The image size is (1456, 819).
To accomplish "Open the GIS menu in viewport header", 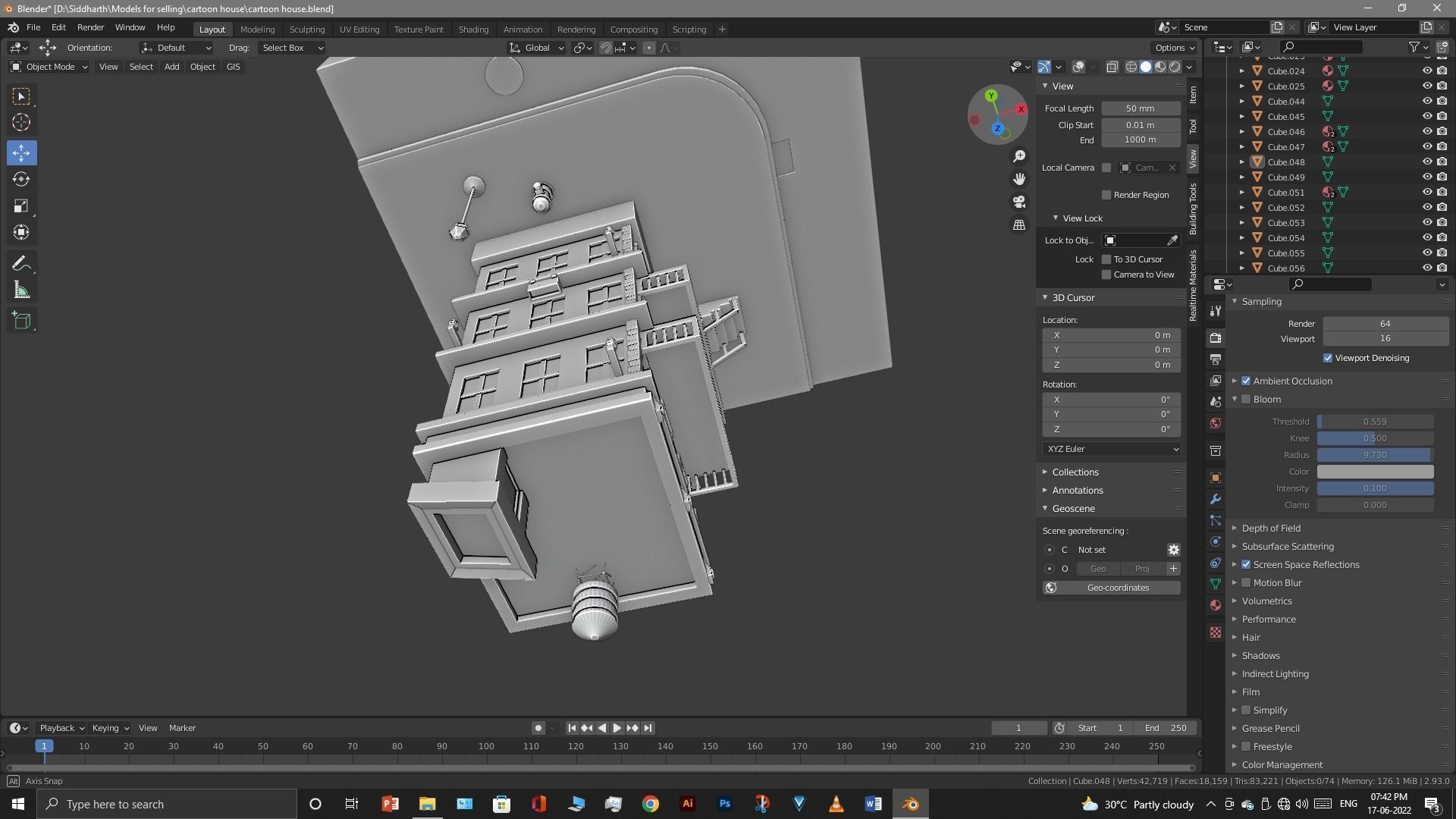I will click(233, 67).
